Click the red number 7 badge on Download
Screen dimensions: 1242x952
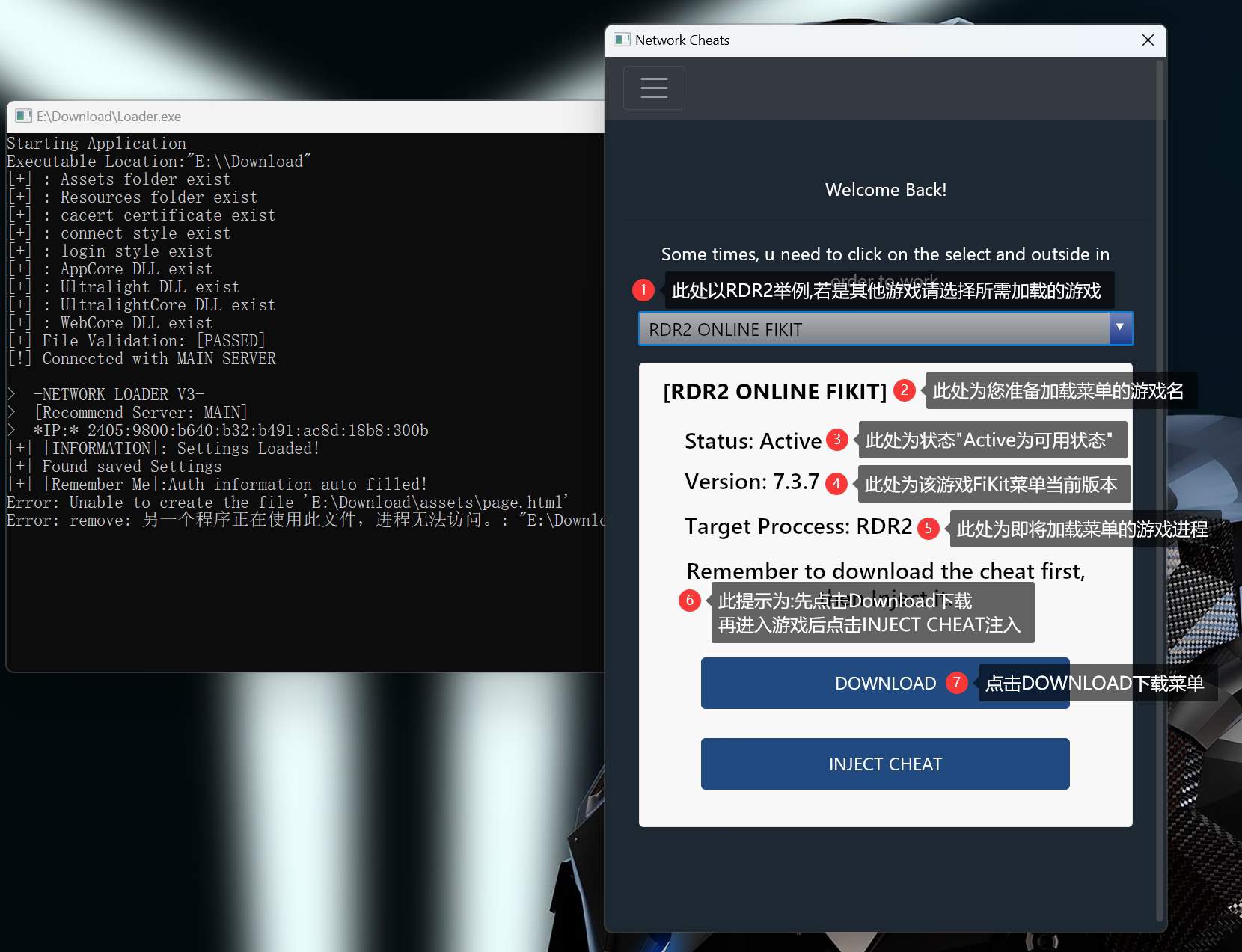[956, 682]
